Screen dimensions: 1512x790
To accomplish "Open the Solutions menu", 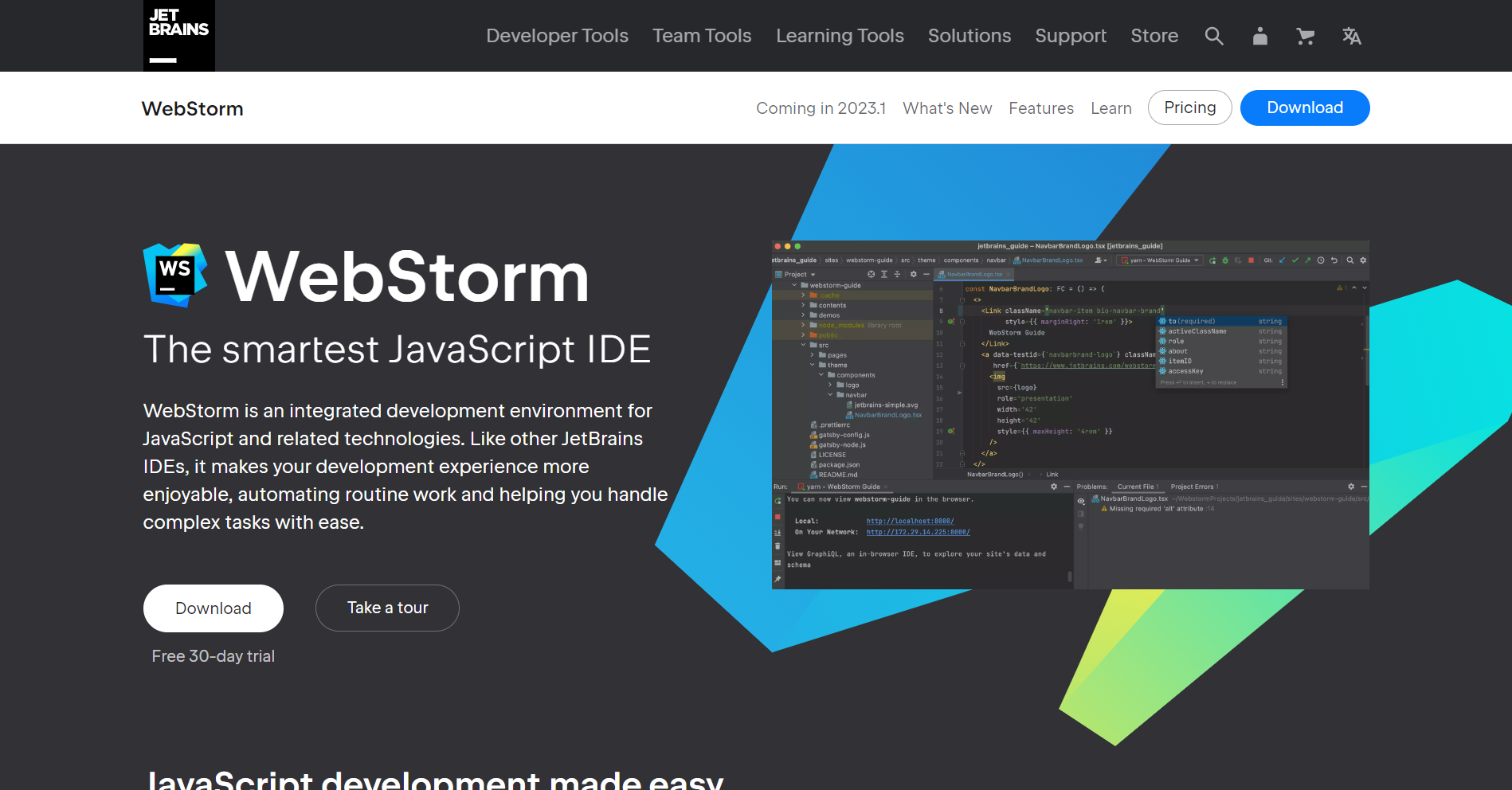I will pos(969,36).
